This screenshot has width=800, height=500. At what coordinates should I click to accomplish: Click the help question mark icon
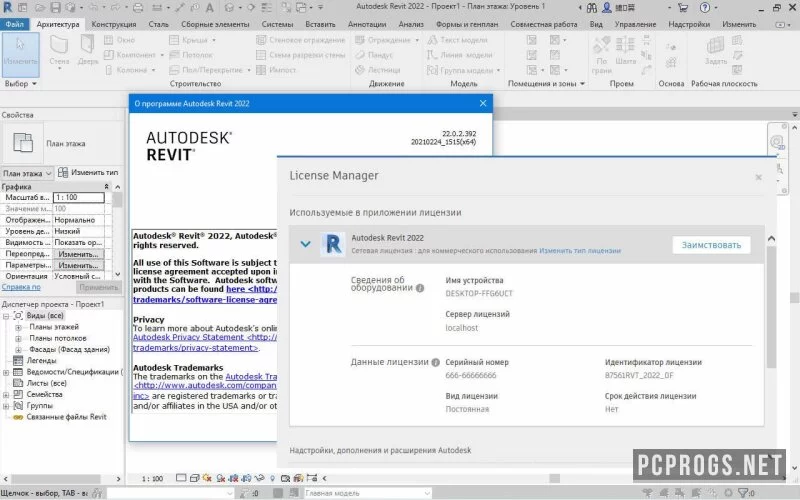tap(705, 8)
